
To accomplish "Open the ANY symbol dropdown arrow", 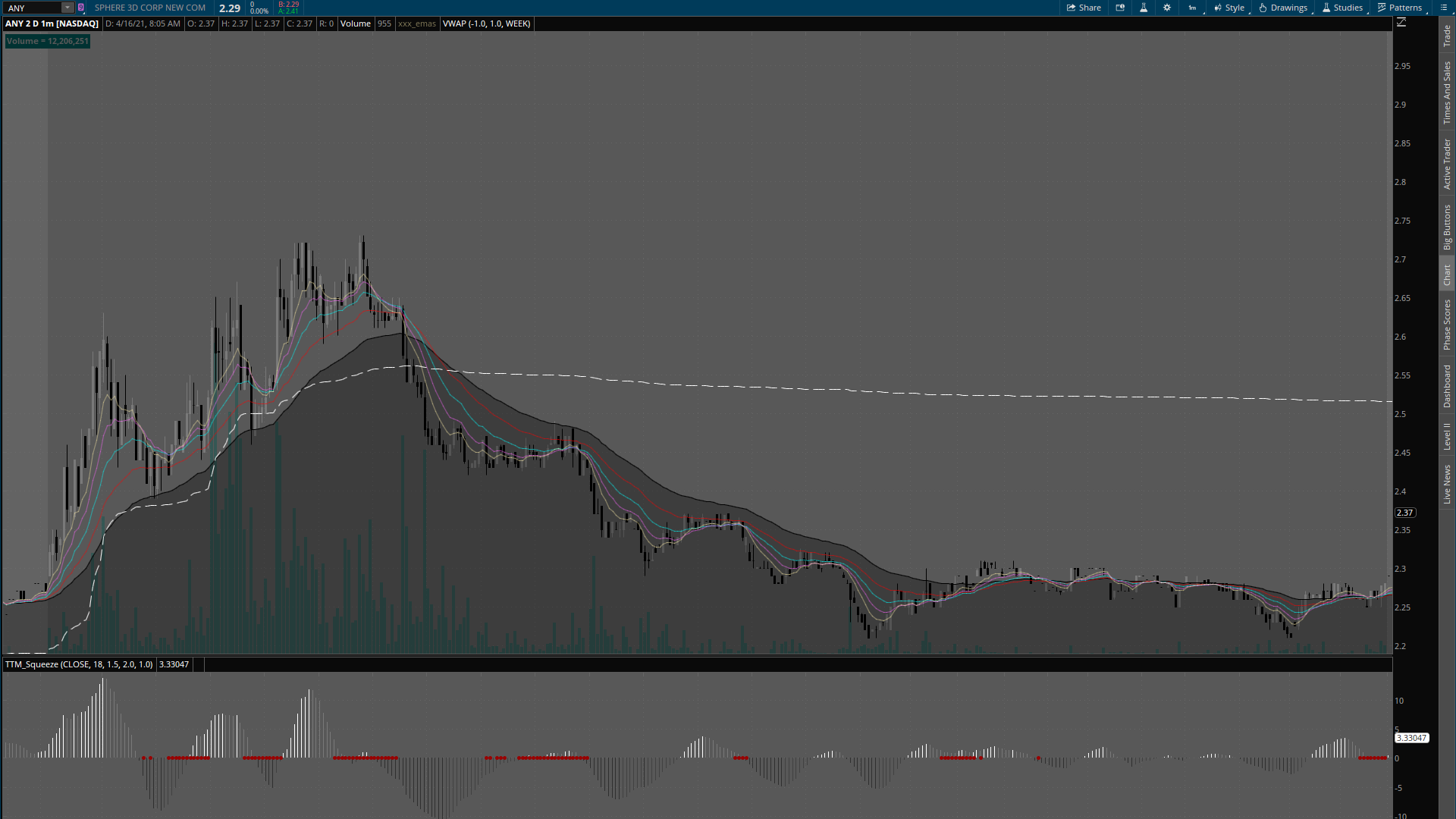I will point(67,8).
